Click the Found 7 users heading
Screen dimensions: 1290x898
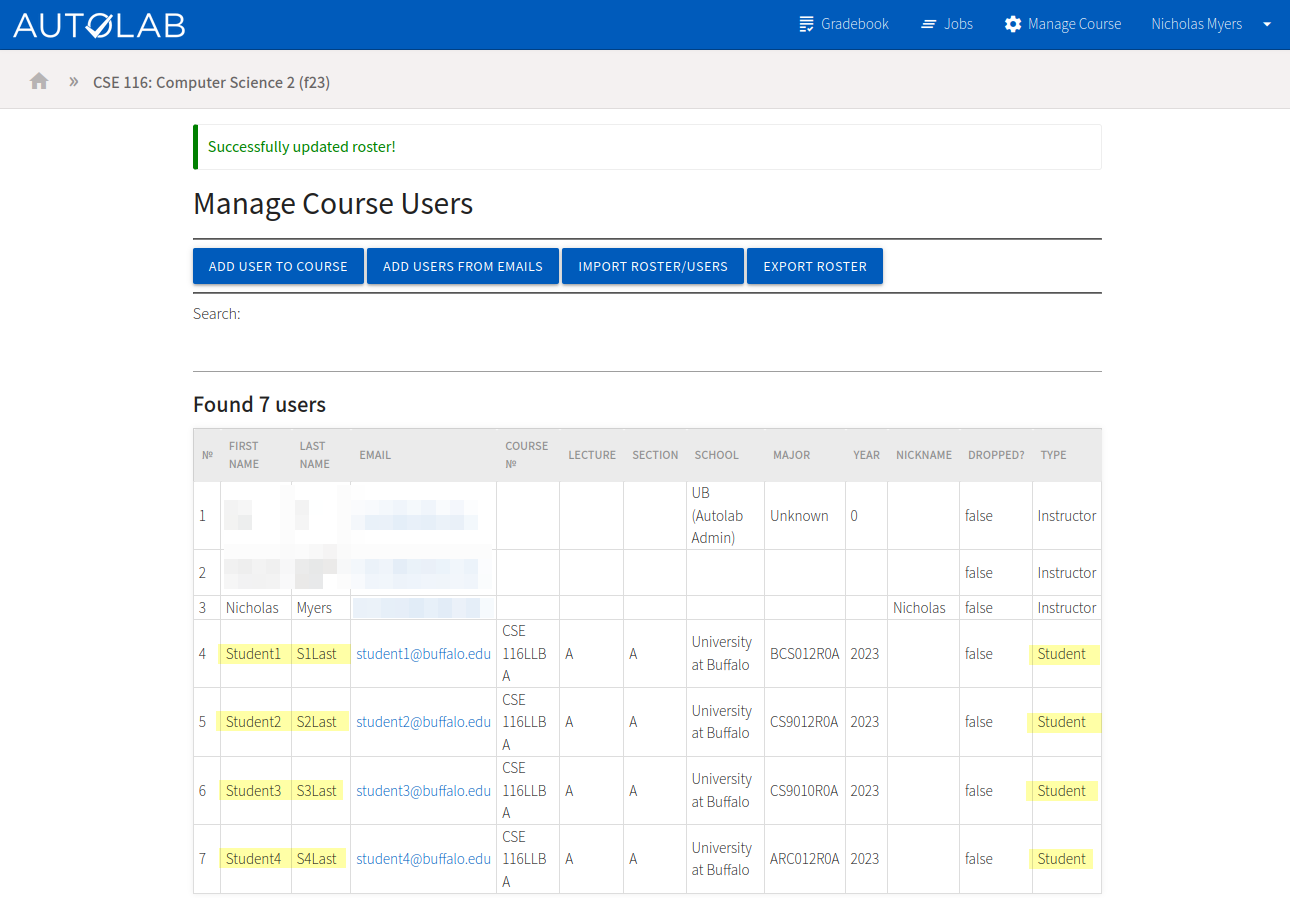260,405
